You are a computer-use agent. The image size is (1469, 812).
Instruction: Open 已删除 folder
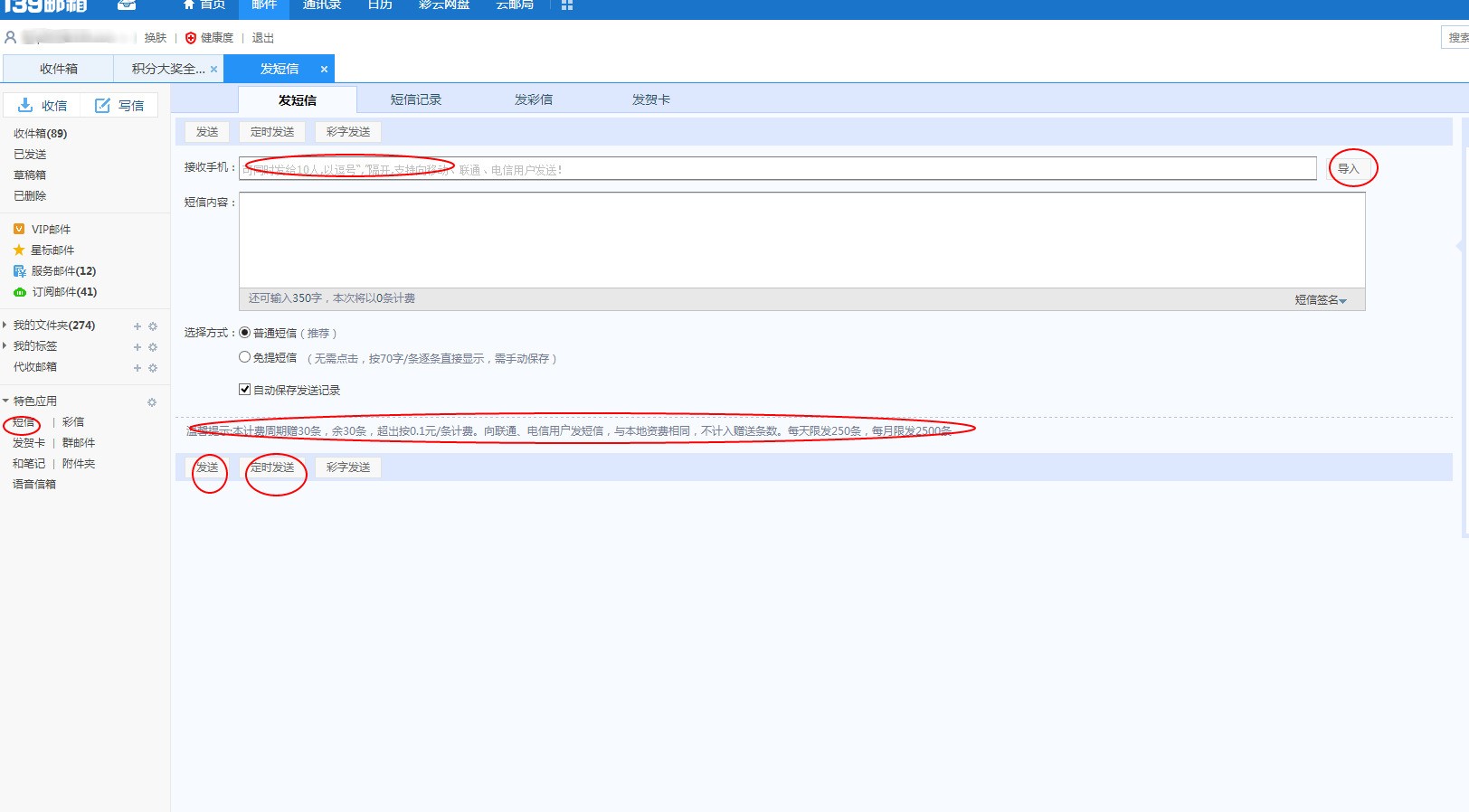[x=30, y=196]
